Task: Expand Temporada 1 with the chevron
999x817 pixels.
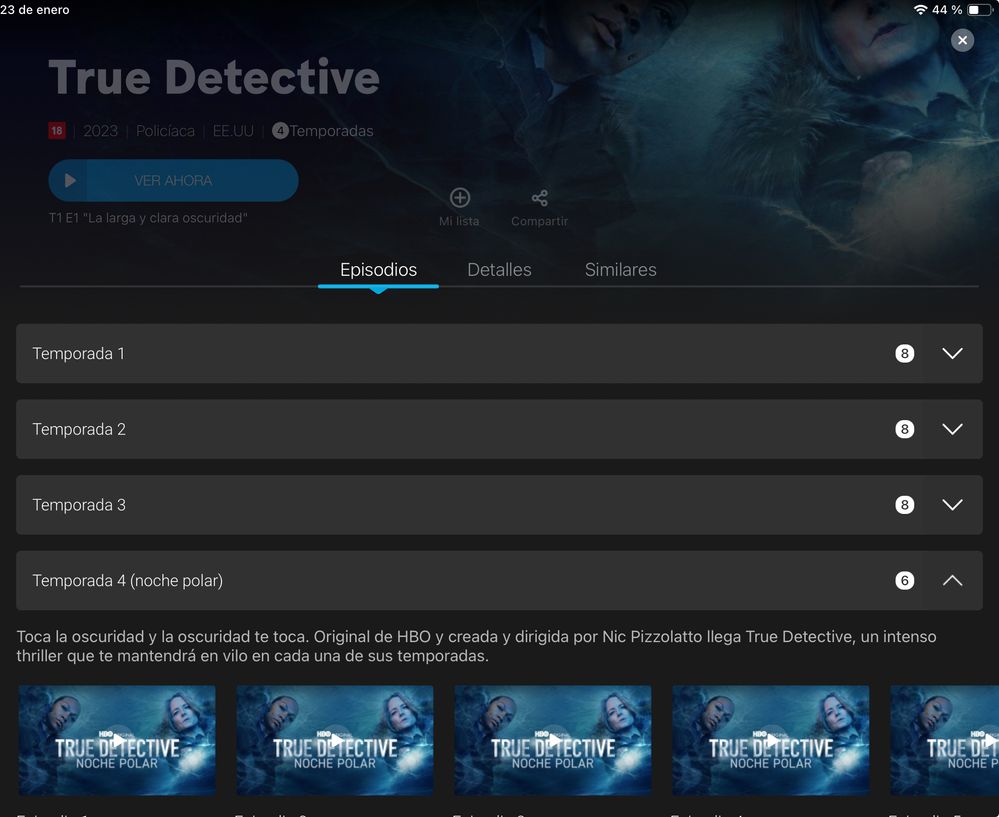Action: [952, 353]
